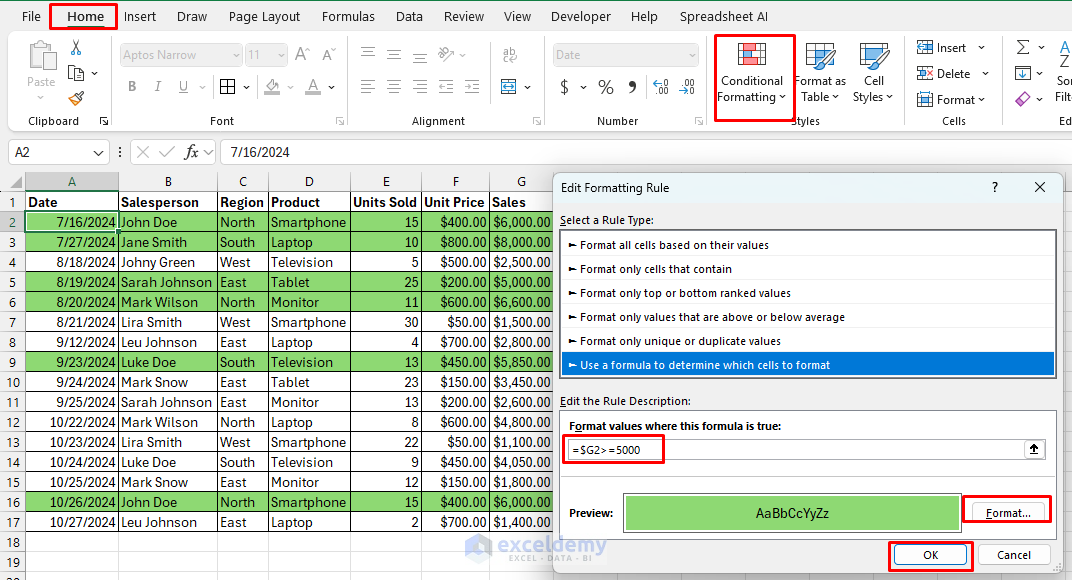Select 'Format only unique or duplicate values' rule

coord(808,341)
